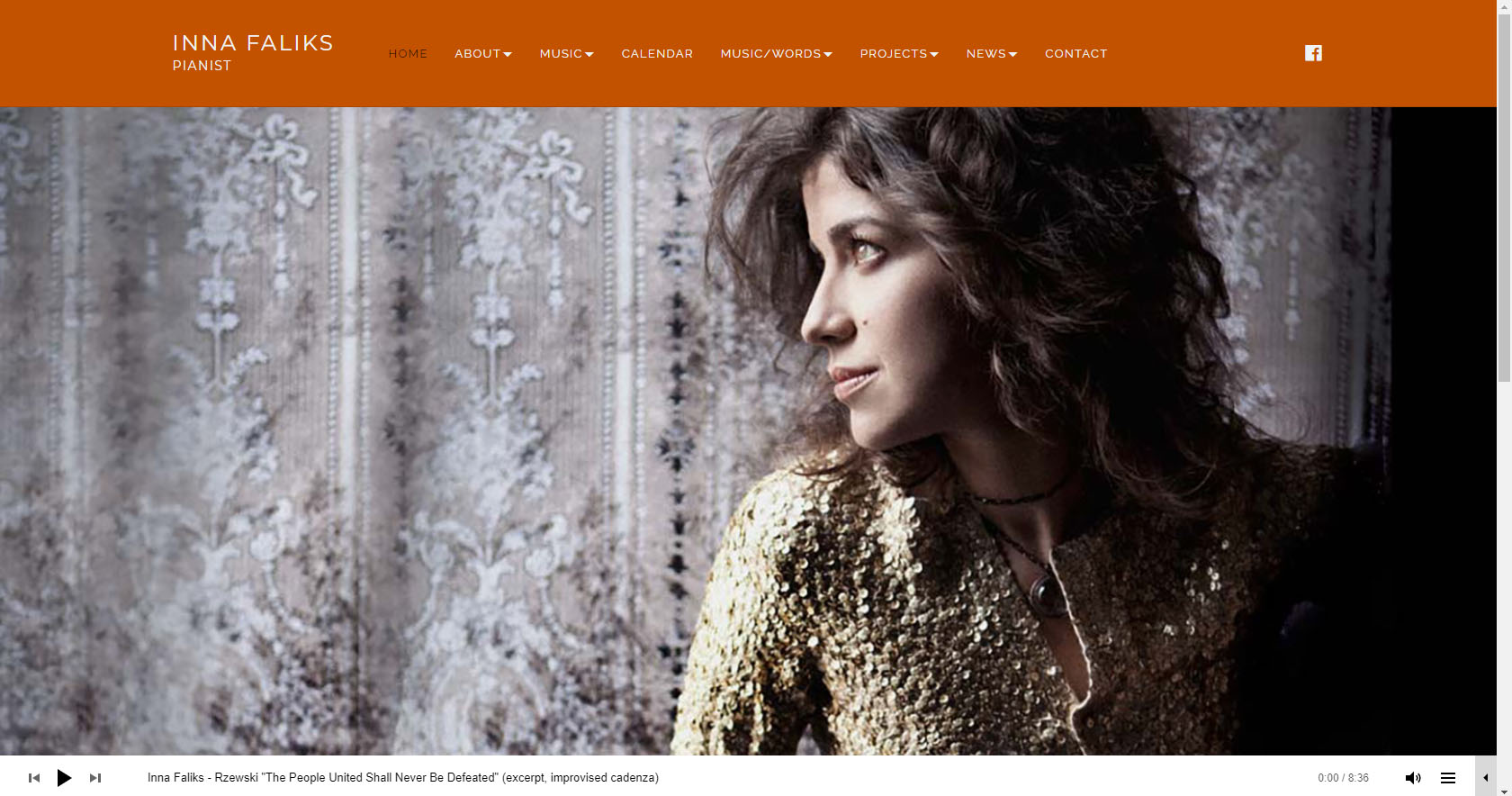Expand the News dropdown menu
Screen dimensions: 1512x796
[x=992, y=54]
